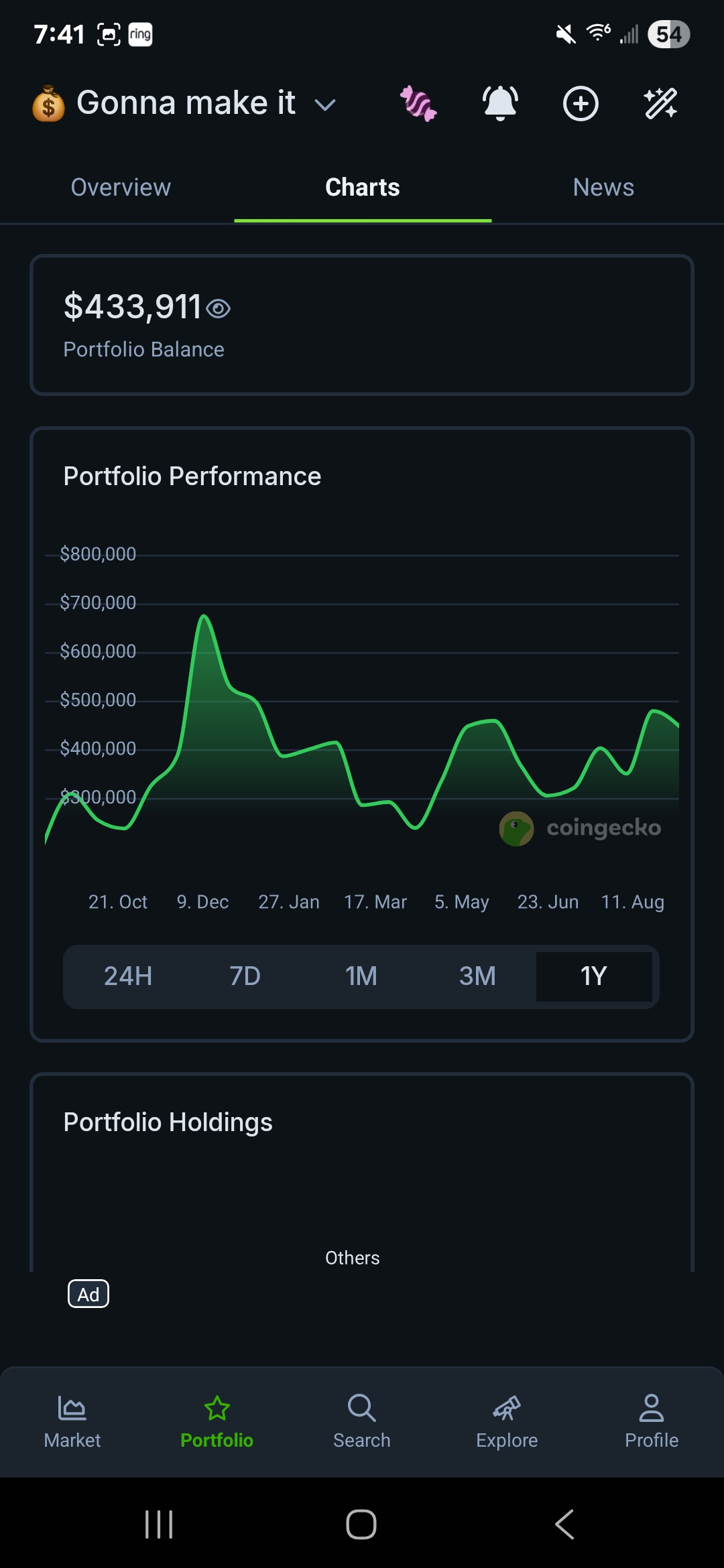Select the 24H chart range
This screenshot has width=724, height=1568.
[x=128, y=976]
